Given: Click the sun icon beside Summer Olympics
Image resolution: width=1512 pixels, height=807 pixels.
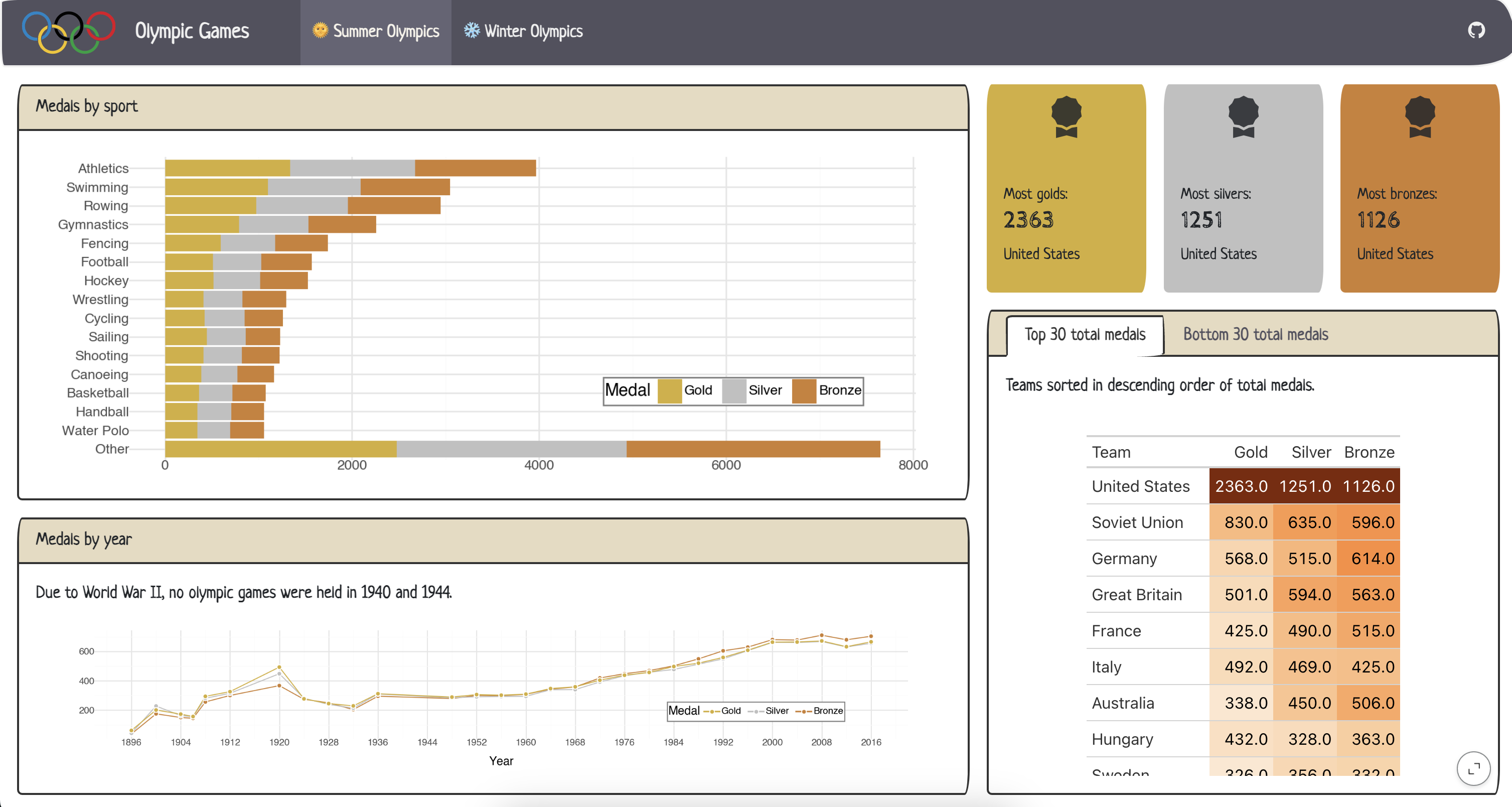Looking at the screenshot, I should (320, 30).
